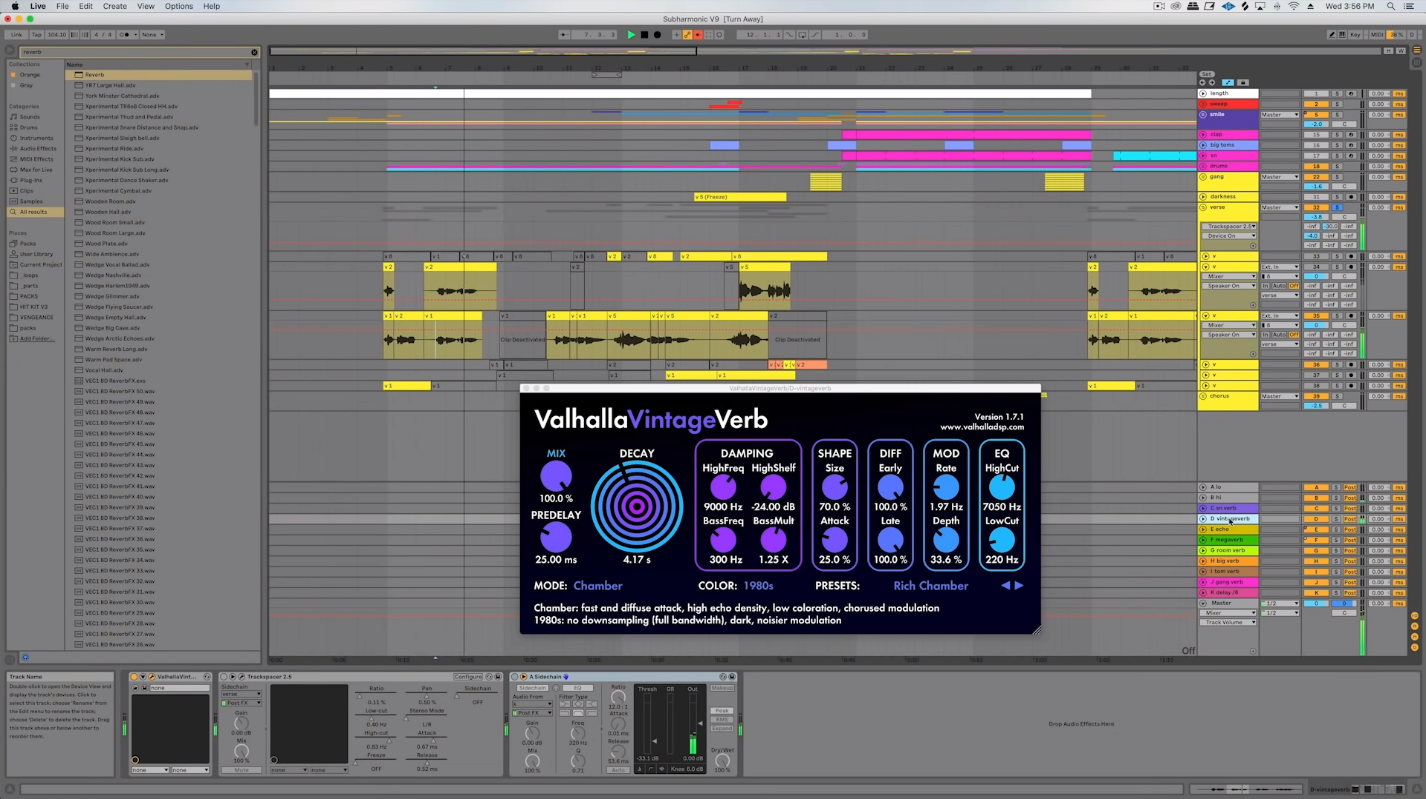The width and height of the screenshot is (1426, 799).
Task: Open the Max for Live category
Action: click(x=36, y=169)
